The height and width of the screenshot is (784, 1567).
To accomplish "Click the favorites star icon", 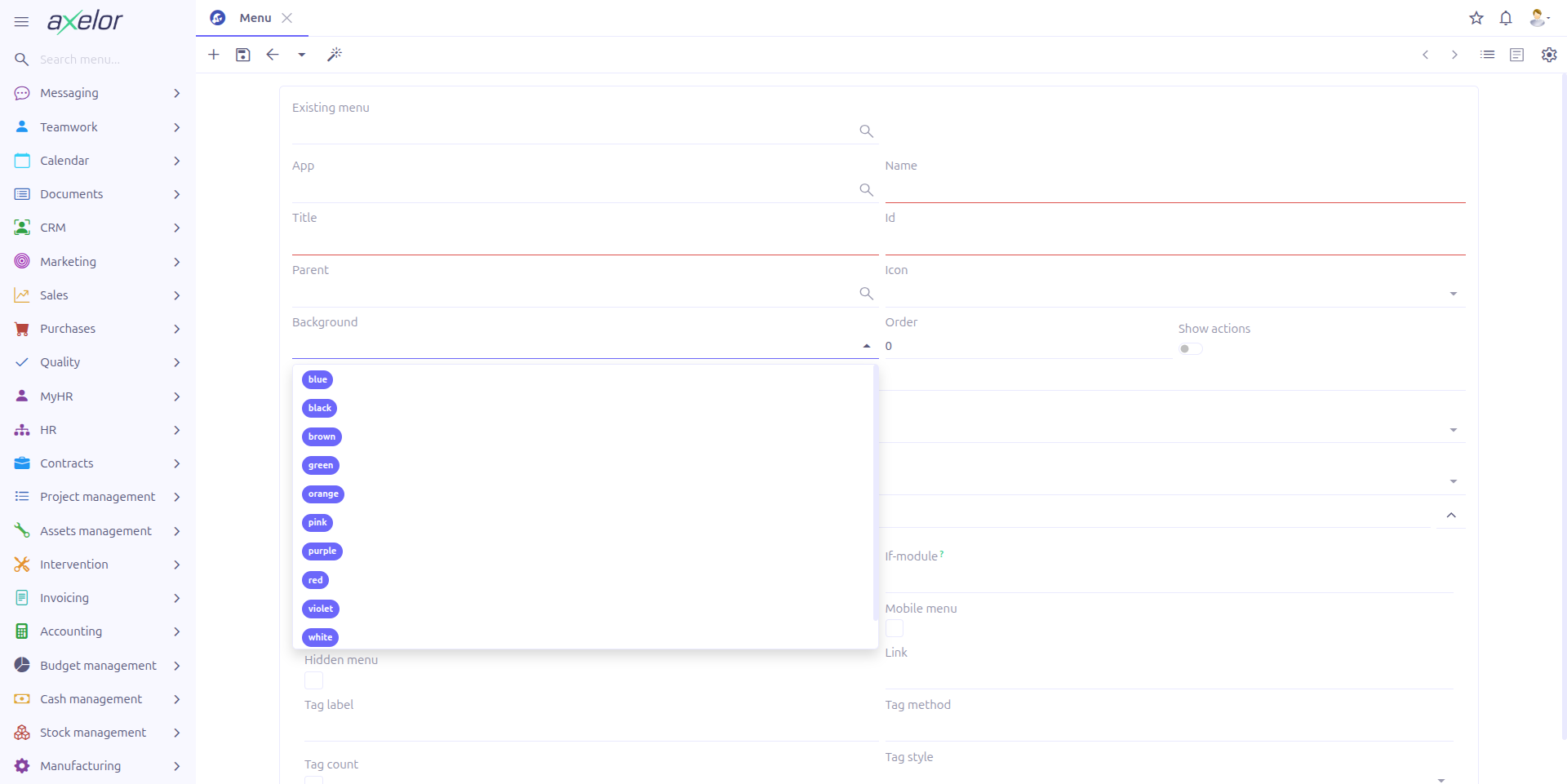I will 1476,18.
